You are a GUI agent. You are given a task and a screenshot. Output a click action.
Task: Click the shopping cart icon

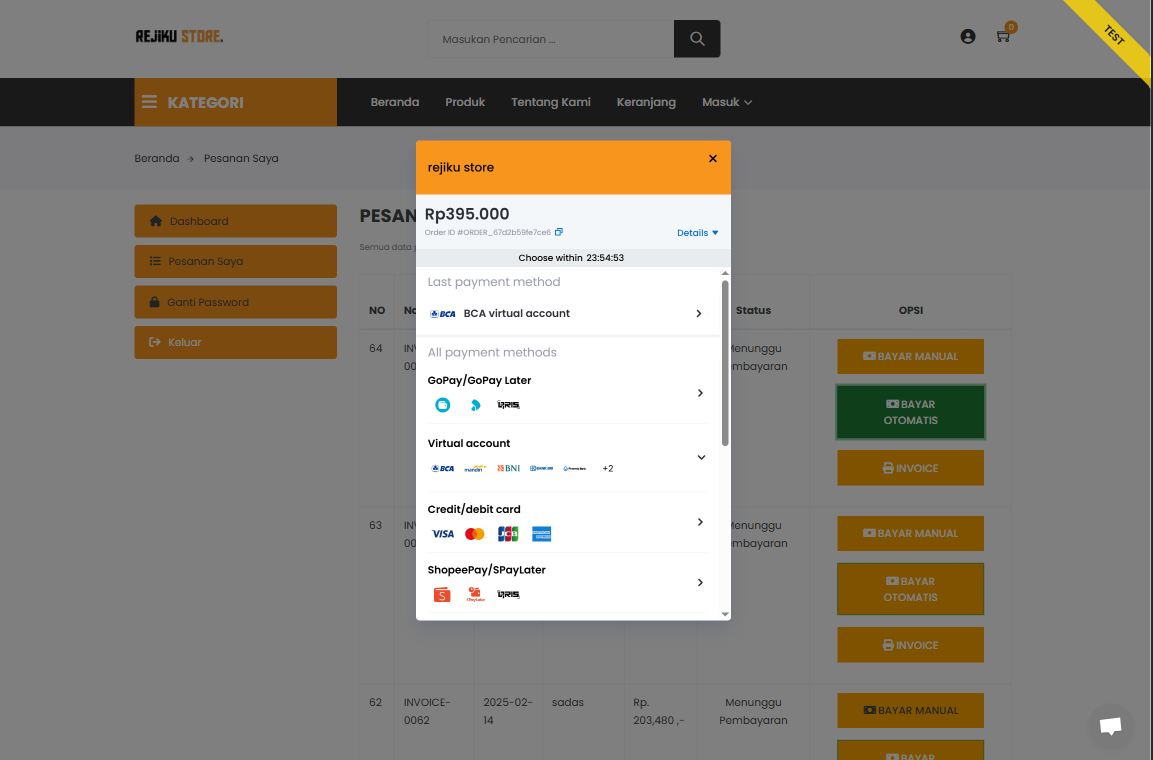click(1003, 36)
